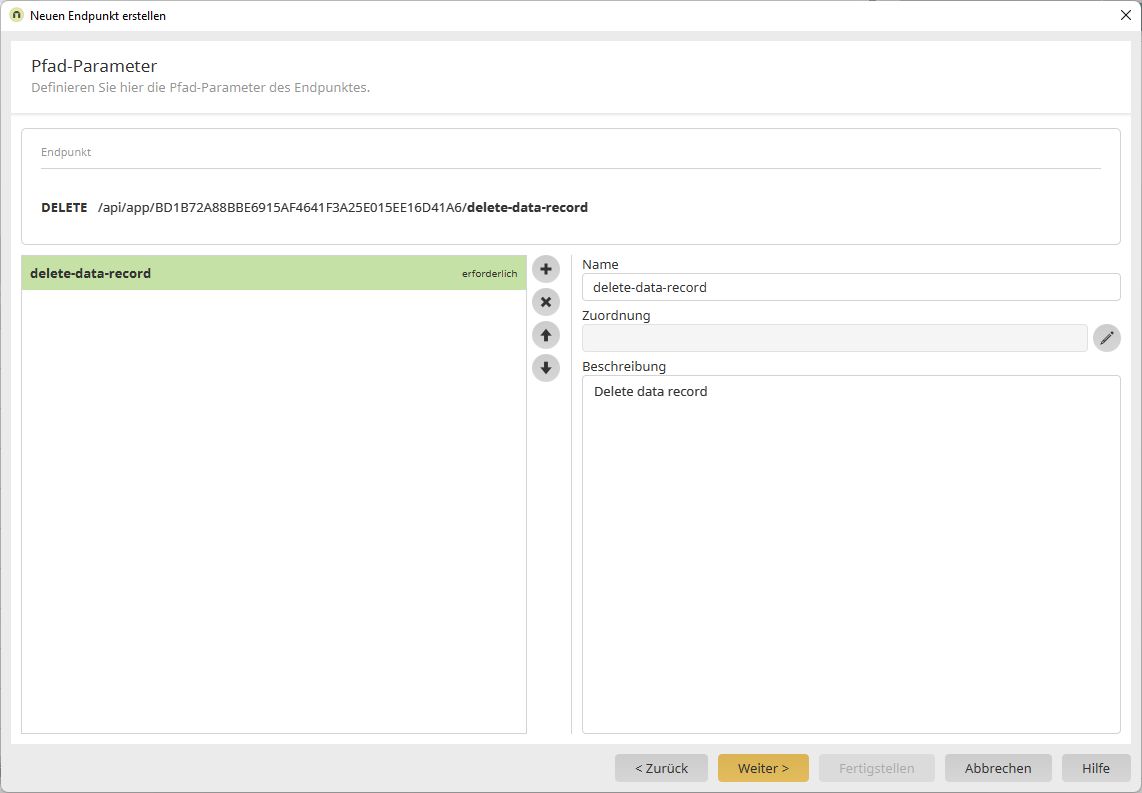
Task: Click the bold delete-data-record path segment
Action: tap(527, 208)
